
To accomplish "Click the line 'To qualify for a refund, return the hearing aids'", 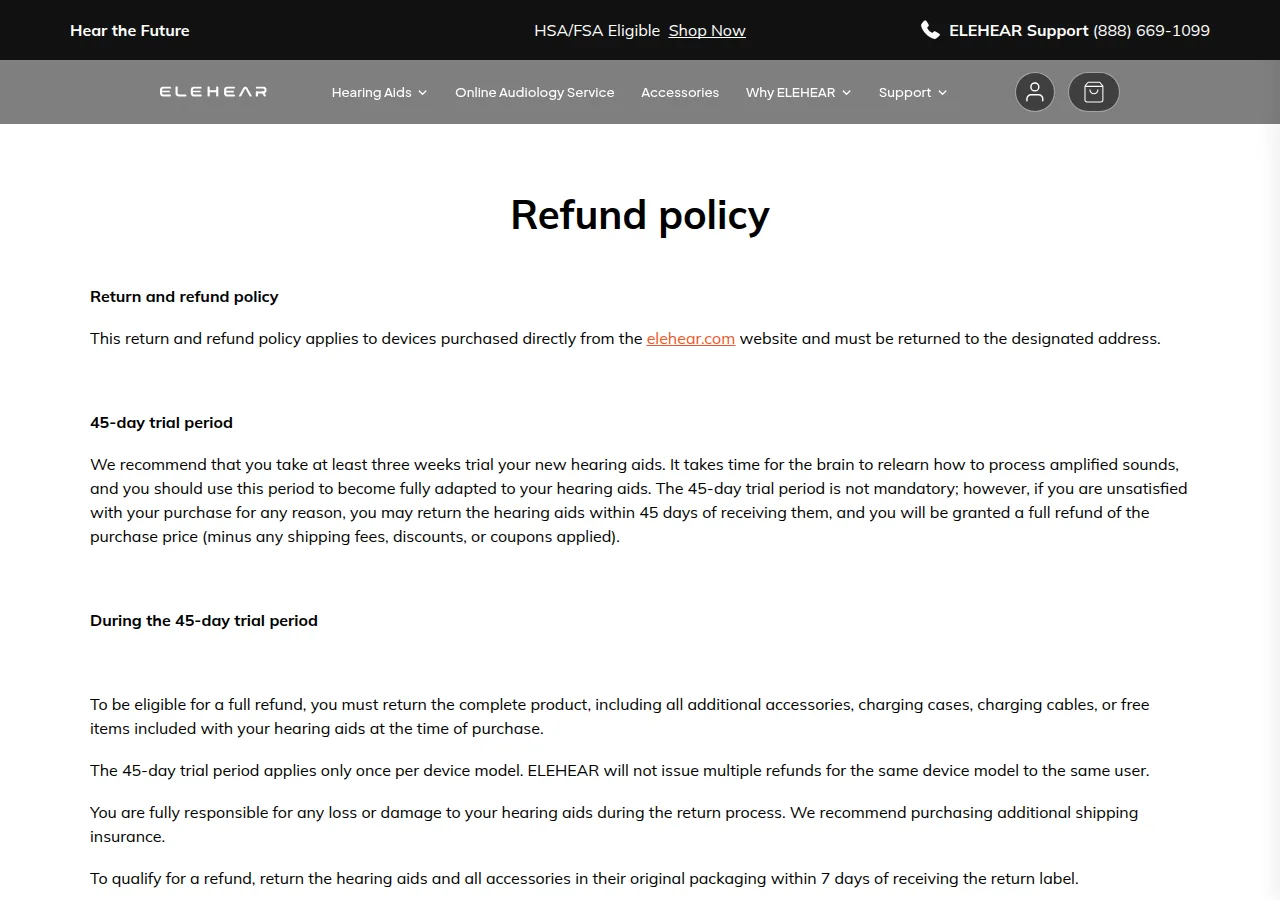I will (x=584, y=878).
